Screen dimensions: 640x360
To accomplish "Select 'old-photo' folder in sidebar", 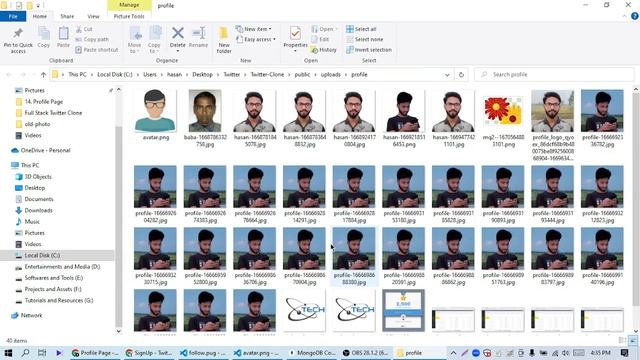I will click(37, 124).
